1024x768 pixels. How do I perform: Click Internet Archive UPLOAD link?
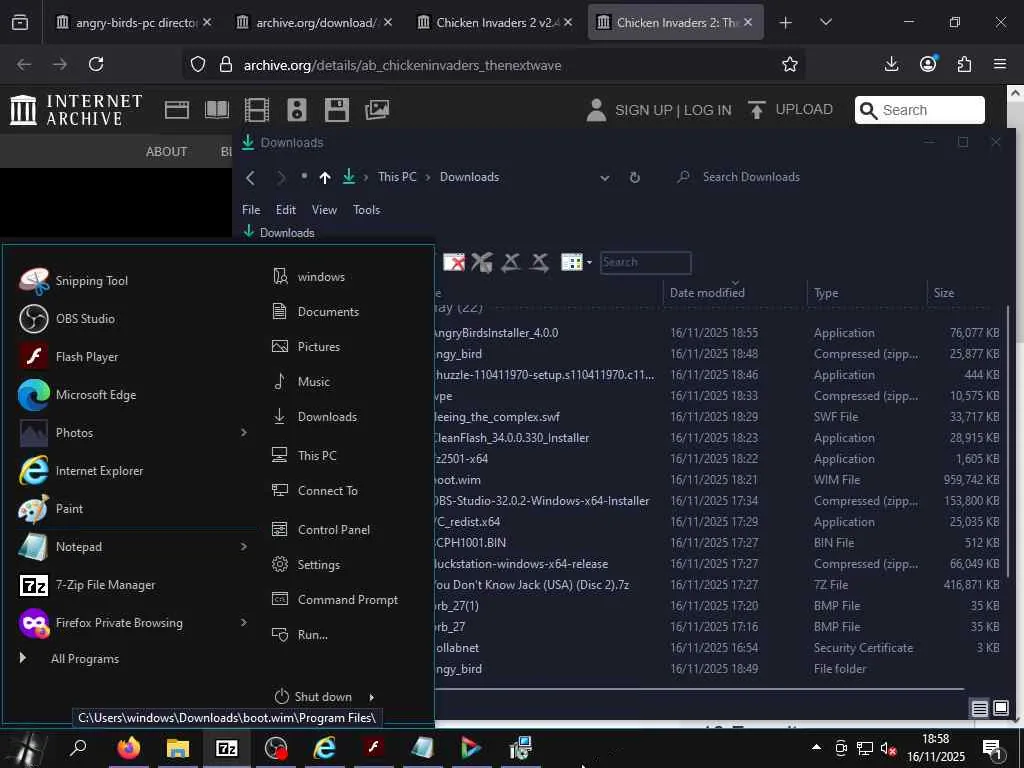(x=790, y=110)
